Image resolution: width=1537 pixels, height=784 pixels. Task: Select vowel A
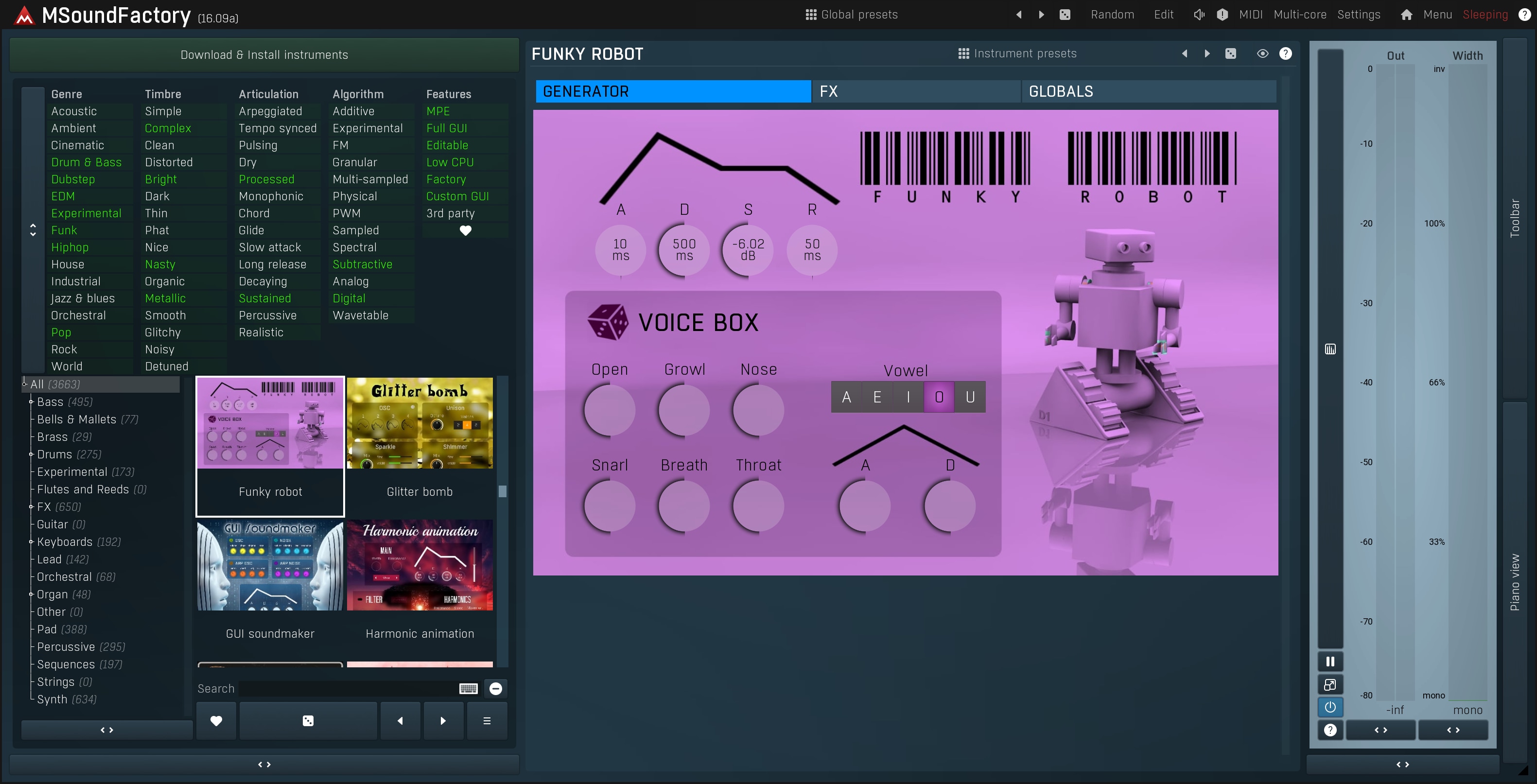click(x=846, y=397)
